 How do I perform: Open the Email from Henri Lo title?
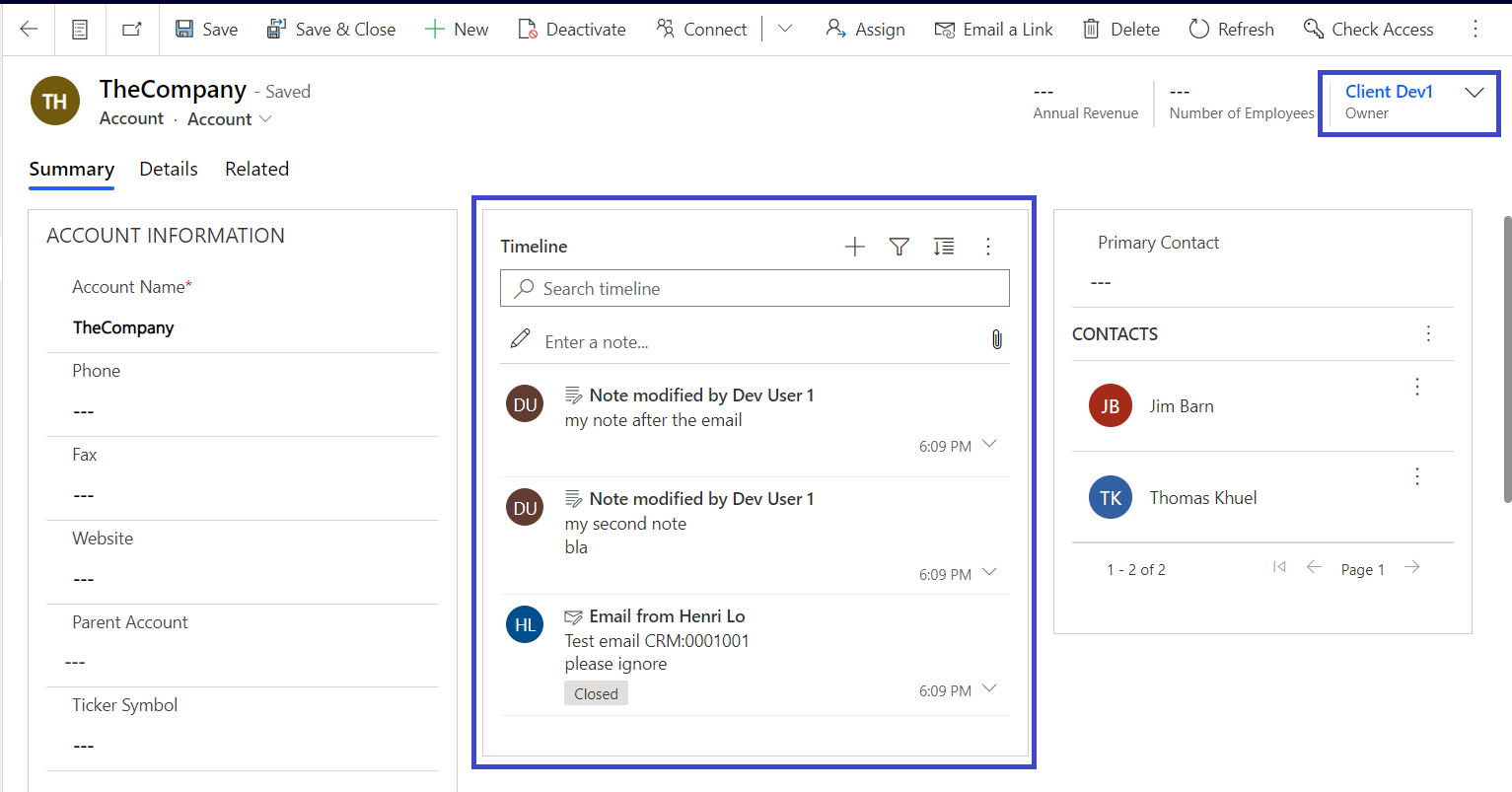[667, 616]
